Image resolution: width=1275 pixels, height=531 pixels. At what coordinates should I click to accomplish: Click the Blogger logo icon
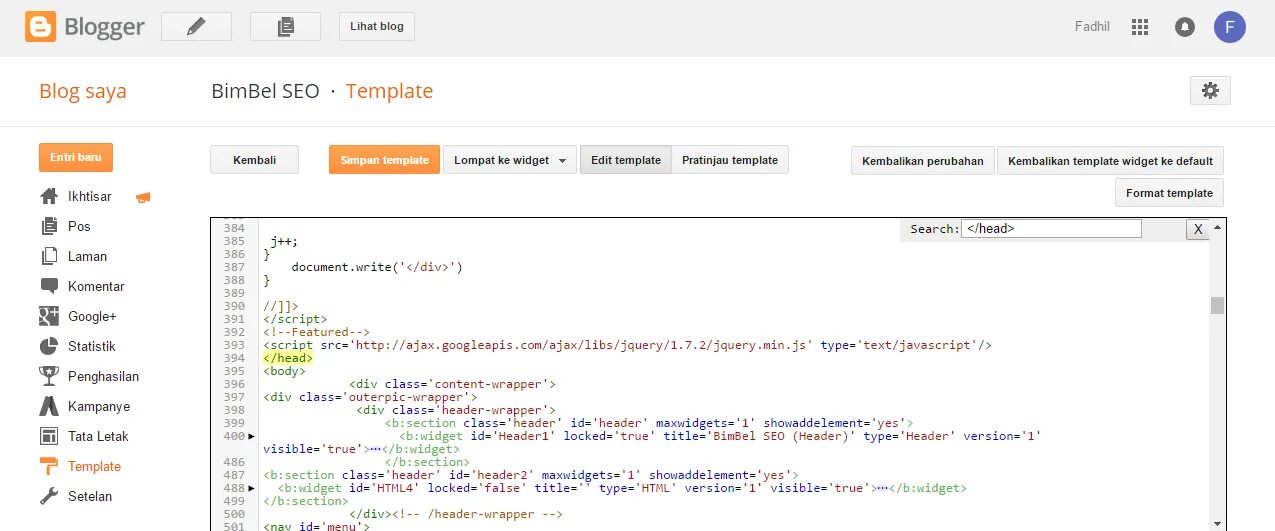coord(41,27)
